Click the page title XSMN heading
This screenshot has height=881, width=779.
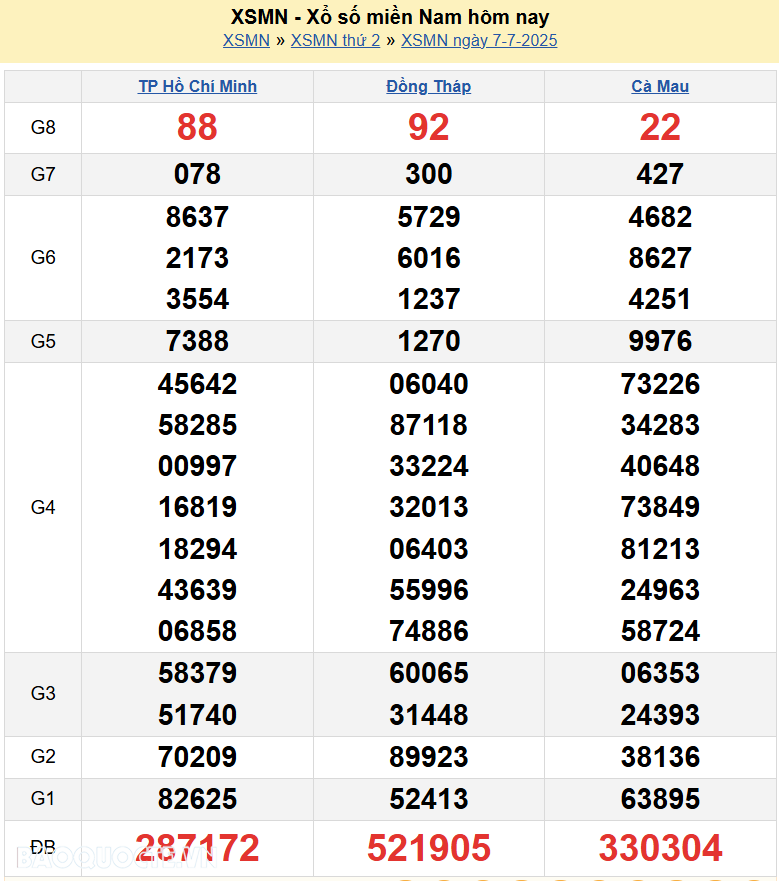pyautogui.click(x=389, y=17)
